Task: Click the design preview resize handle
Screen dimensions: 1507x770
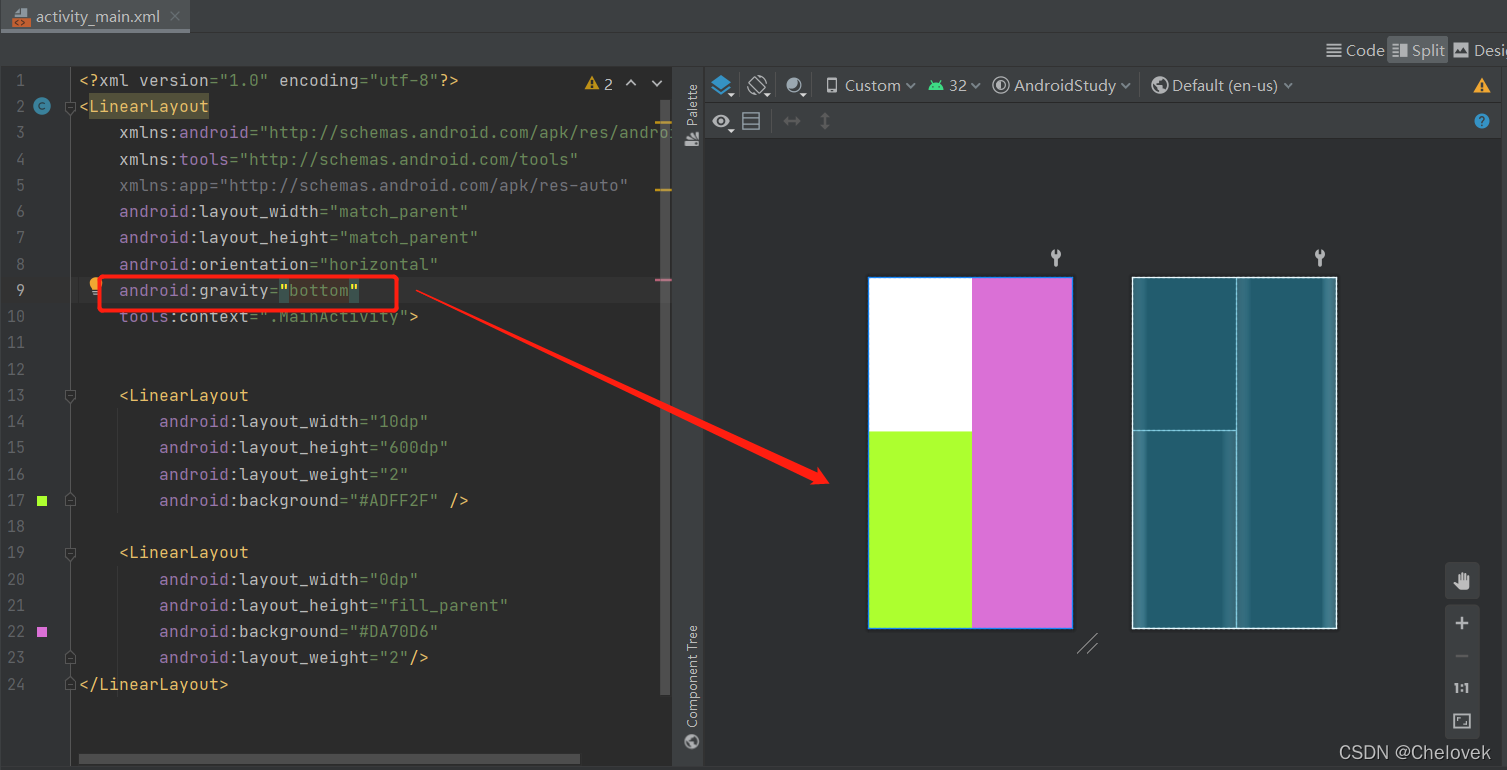Action: pos(1087,644)
